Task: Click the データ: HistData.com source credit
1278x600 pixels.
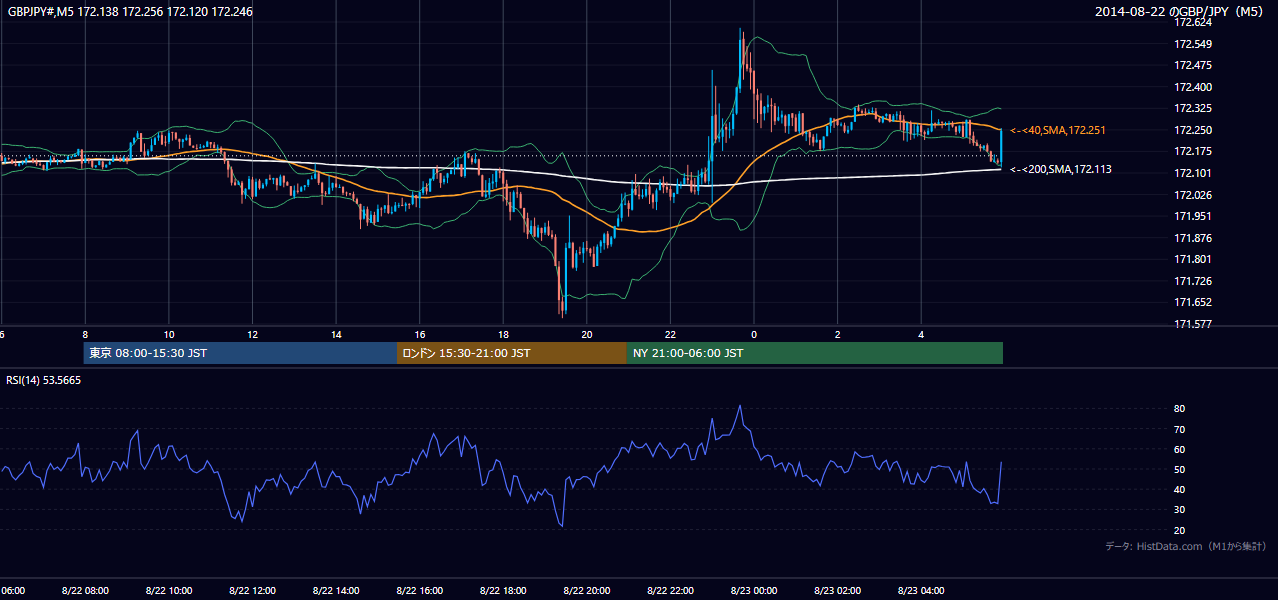Action: pos(1186,546)
